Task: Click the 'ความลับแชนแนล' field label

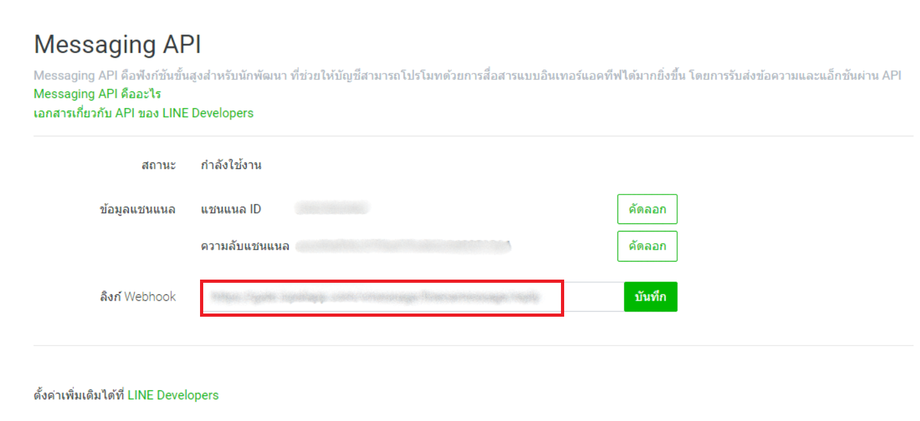Action: (245, 245)
